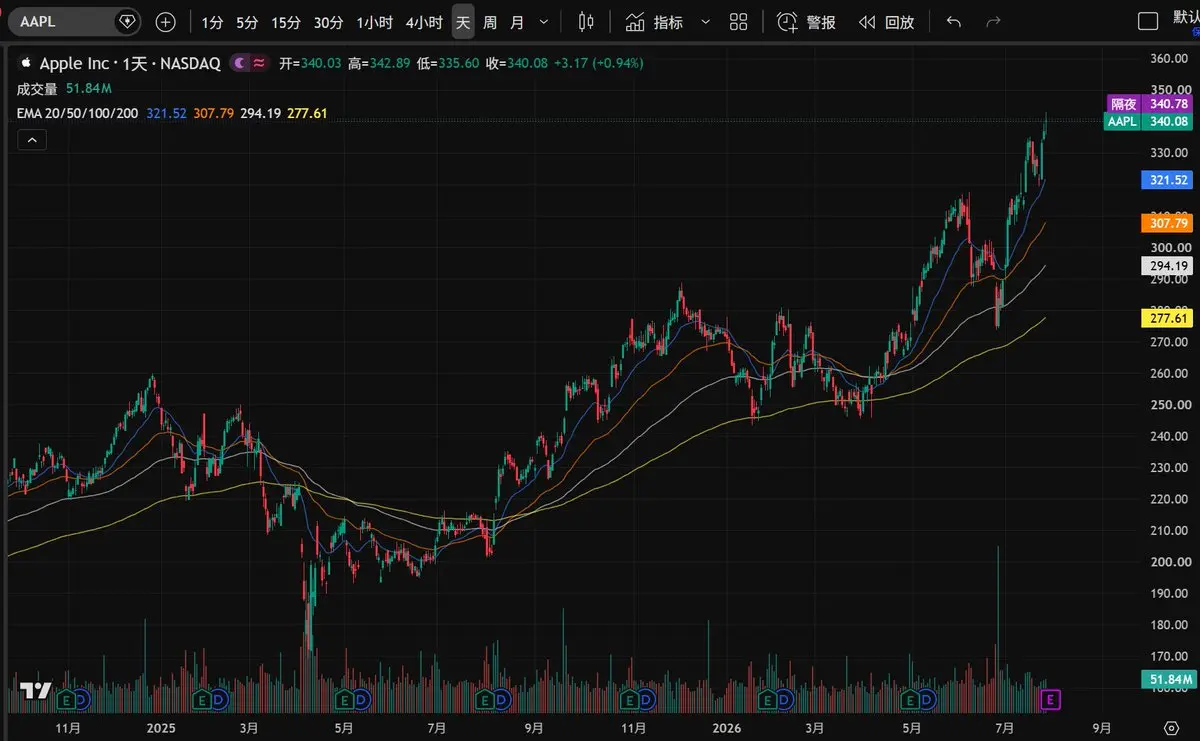The image size is (1200, 741).
Task: Open the EMA 20/50/100/200 indicator legend
Action: pos(78,114)
